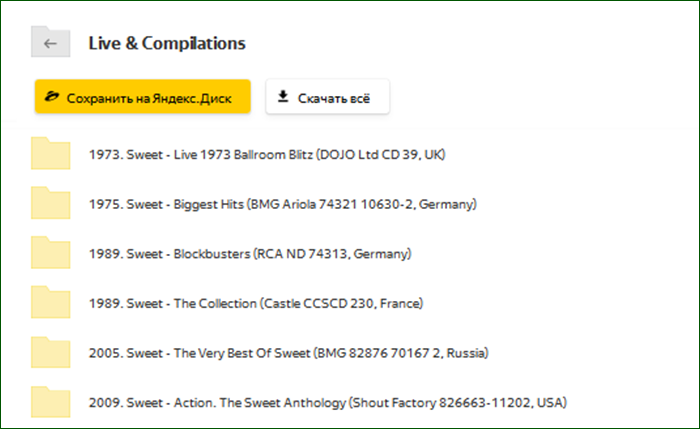Select the Blockbusters folder icon

(x=50, y=253)
